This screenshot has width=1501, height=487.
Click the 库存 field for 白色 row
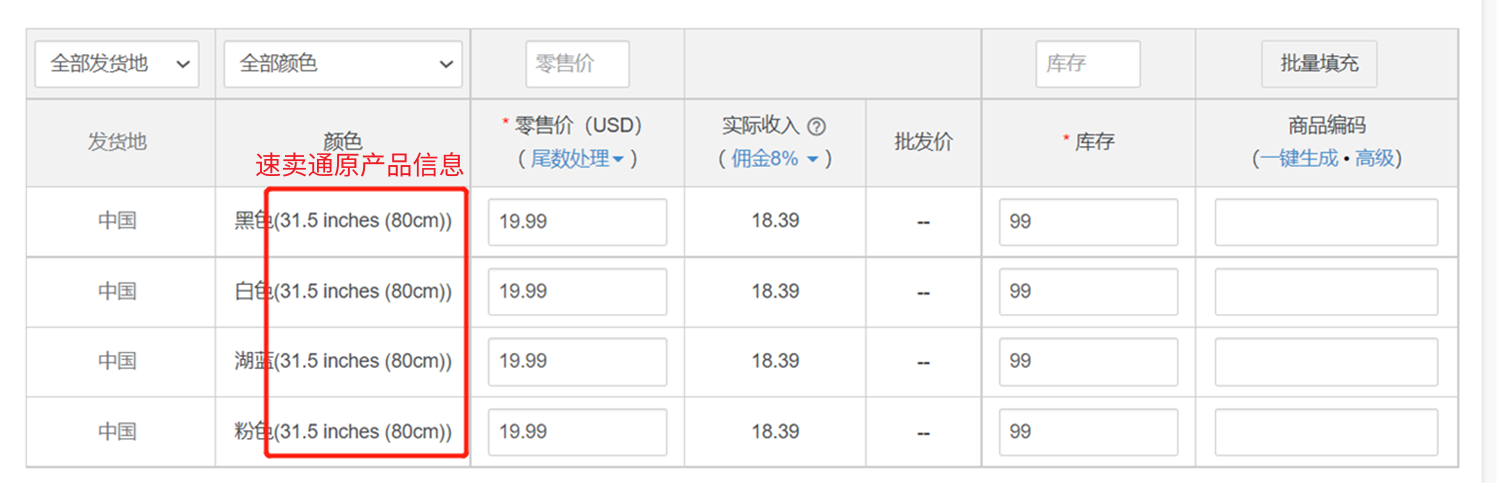tap(1088, 292)
